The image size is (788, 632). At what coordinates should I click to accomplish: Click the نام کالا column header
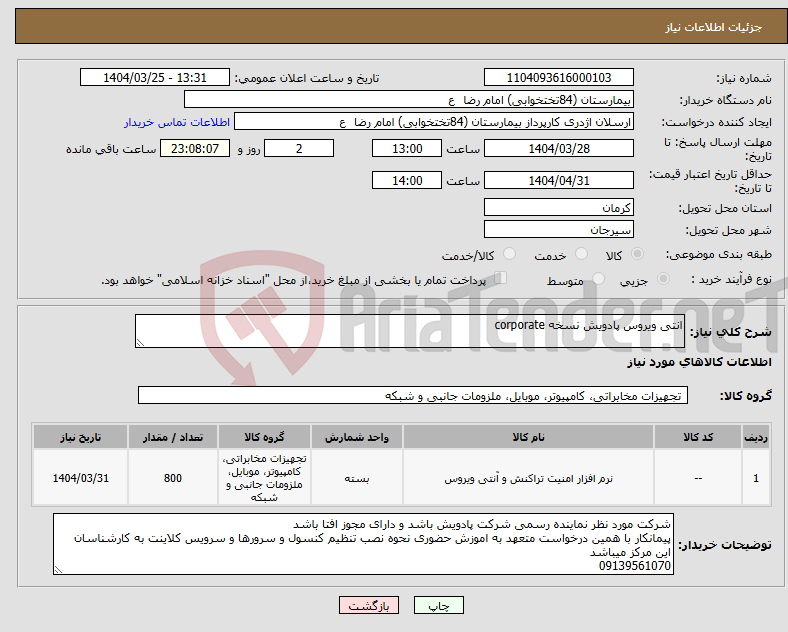(528, 437)
